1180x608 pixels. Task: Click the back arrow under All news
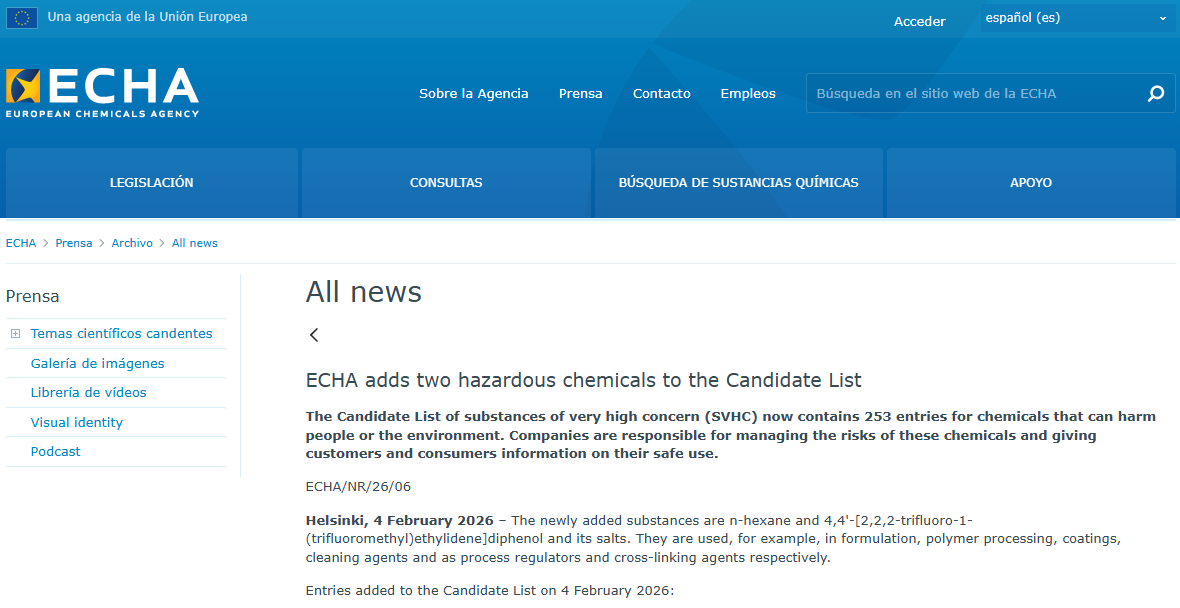(x=314, y=335)
